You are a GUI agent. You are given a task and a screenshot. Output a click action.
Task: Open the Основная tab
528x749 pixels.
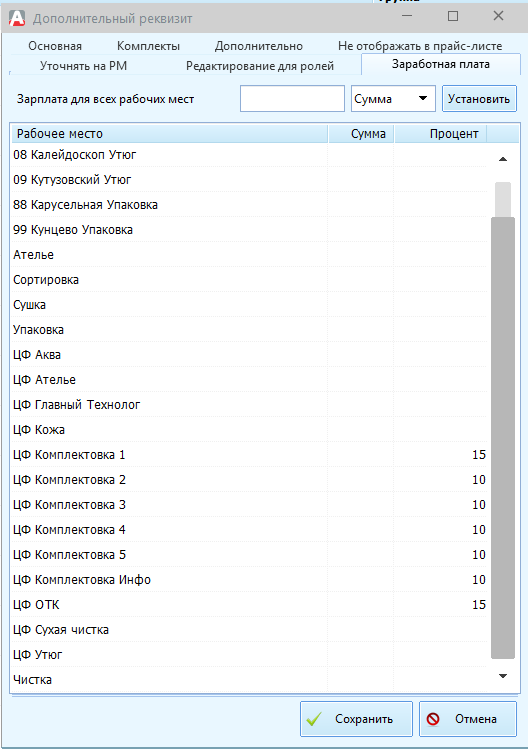55,46
